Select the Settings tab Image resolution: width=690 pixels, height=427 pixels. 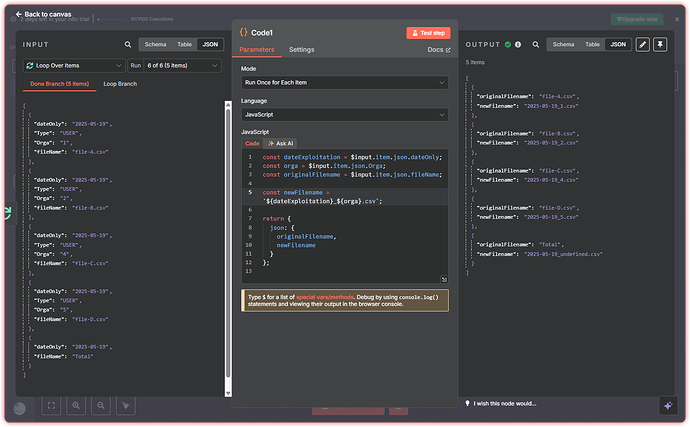tap(301, 50)
